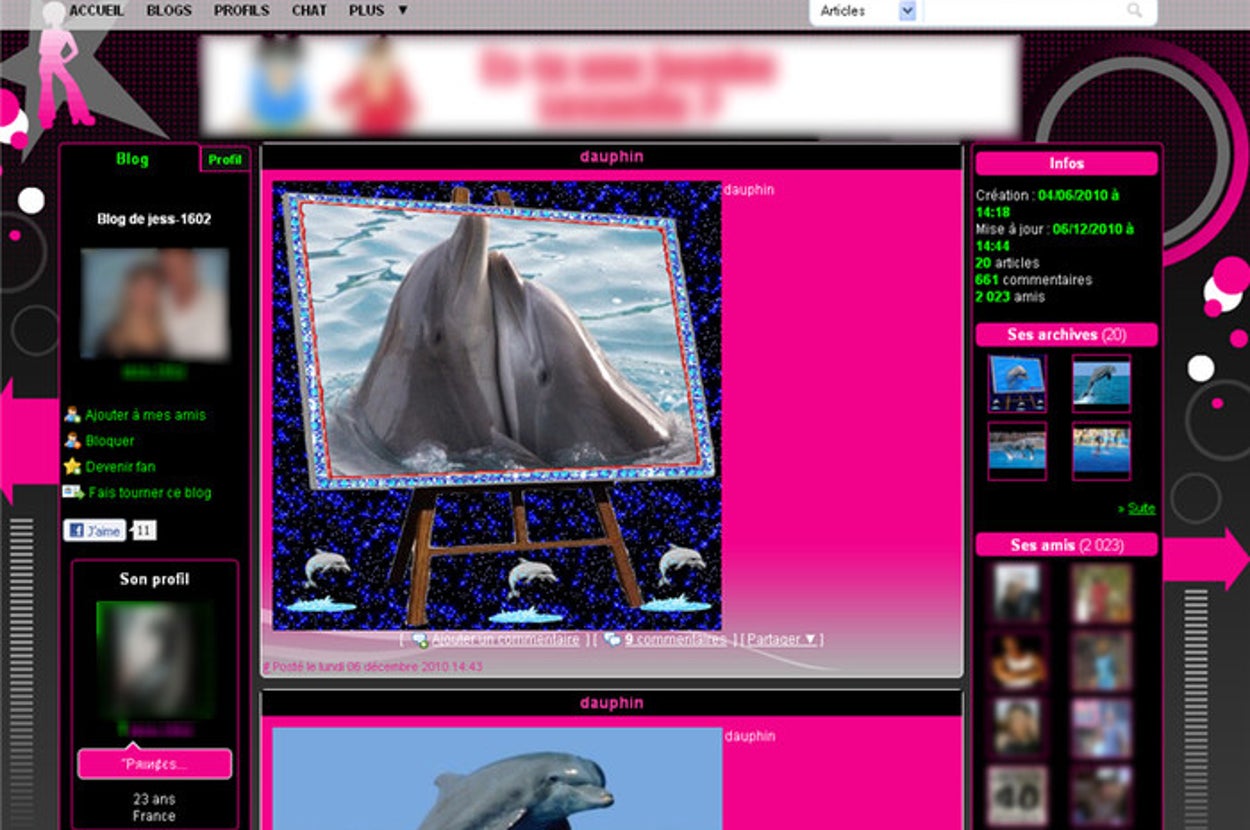
Task: Open the Partager dropdown under the post
Action: tap(781, 640)
